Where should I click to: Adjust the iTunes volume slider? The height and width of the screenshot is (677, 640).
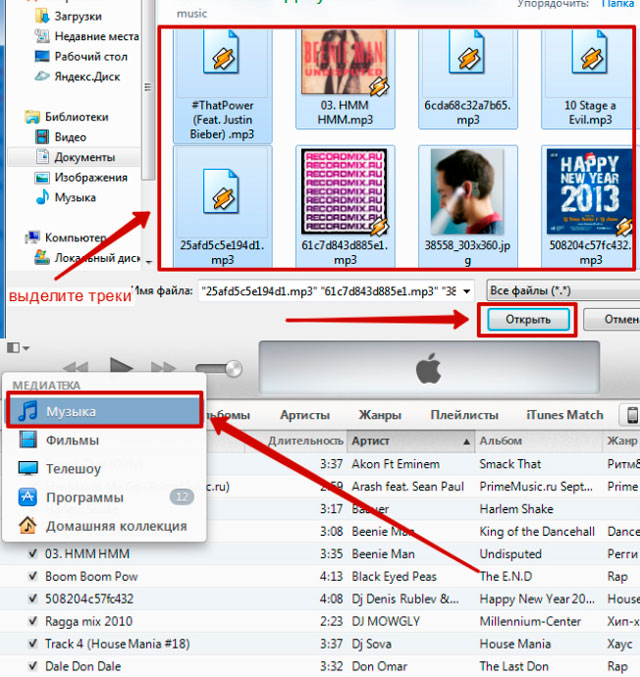coord(218,369)
